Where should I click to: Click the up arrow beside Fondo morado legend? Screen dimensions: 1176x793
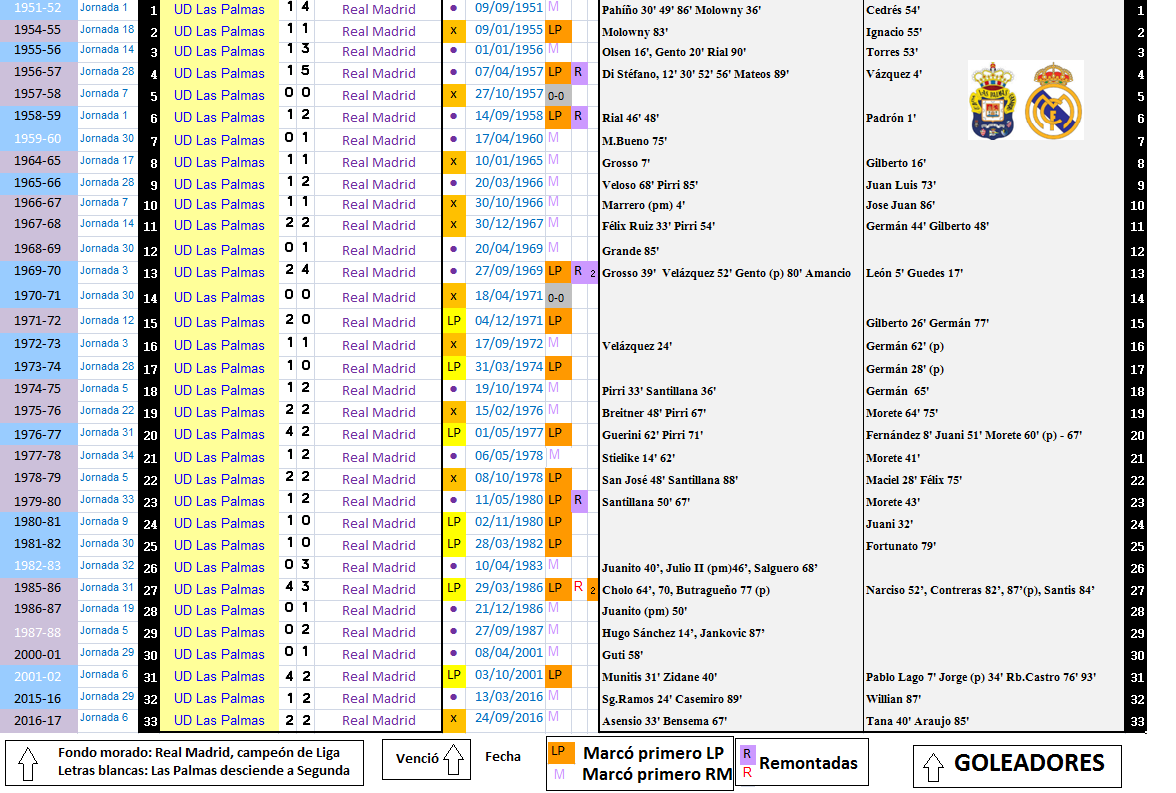[27, 763]
